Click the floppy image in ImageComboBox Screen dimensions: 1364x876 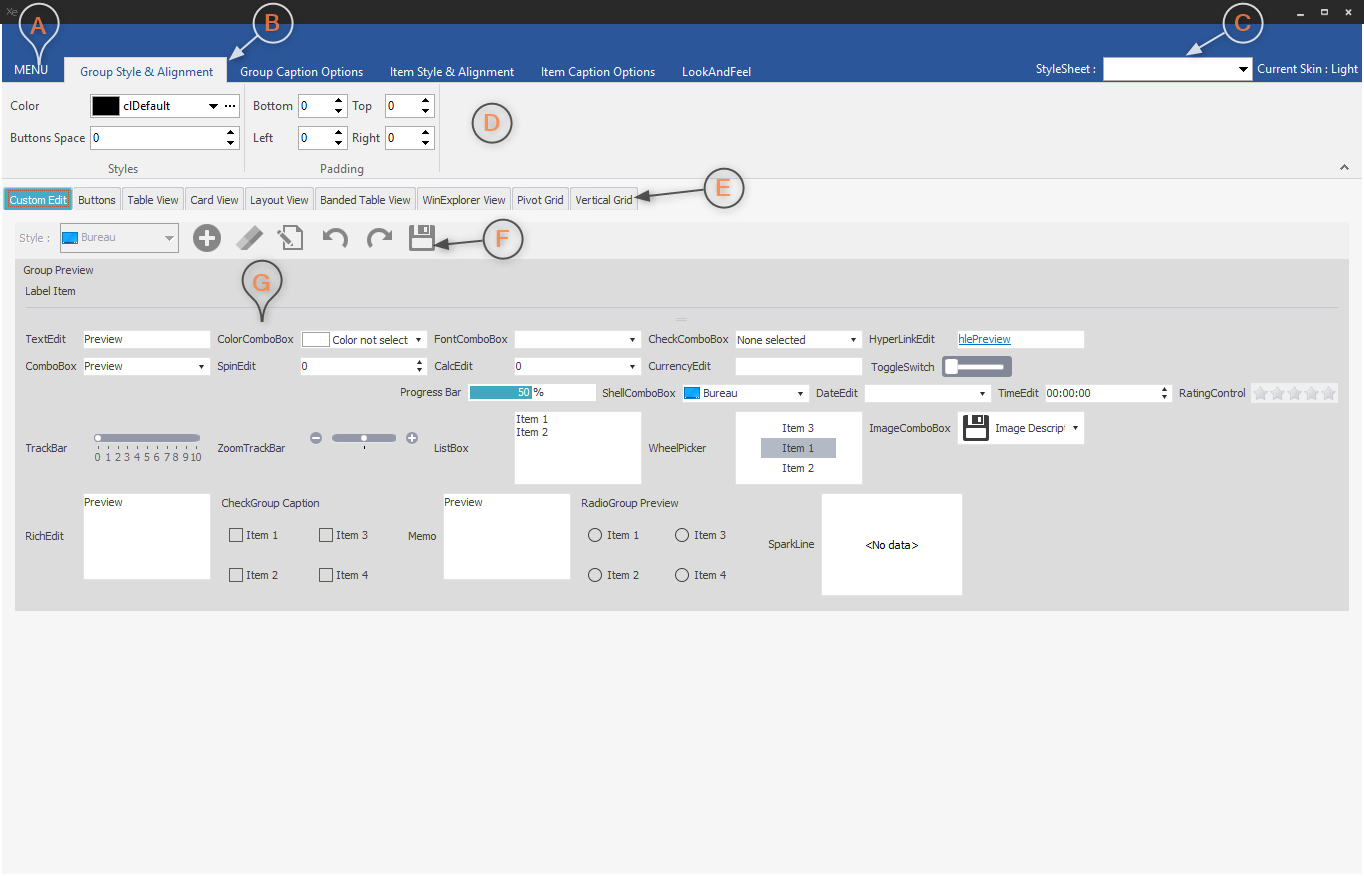pos(975,428)
